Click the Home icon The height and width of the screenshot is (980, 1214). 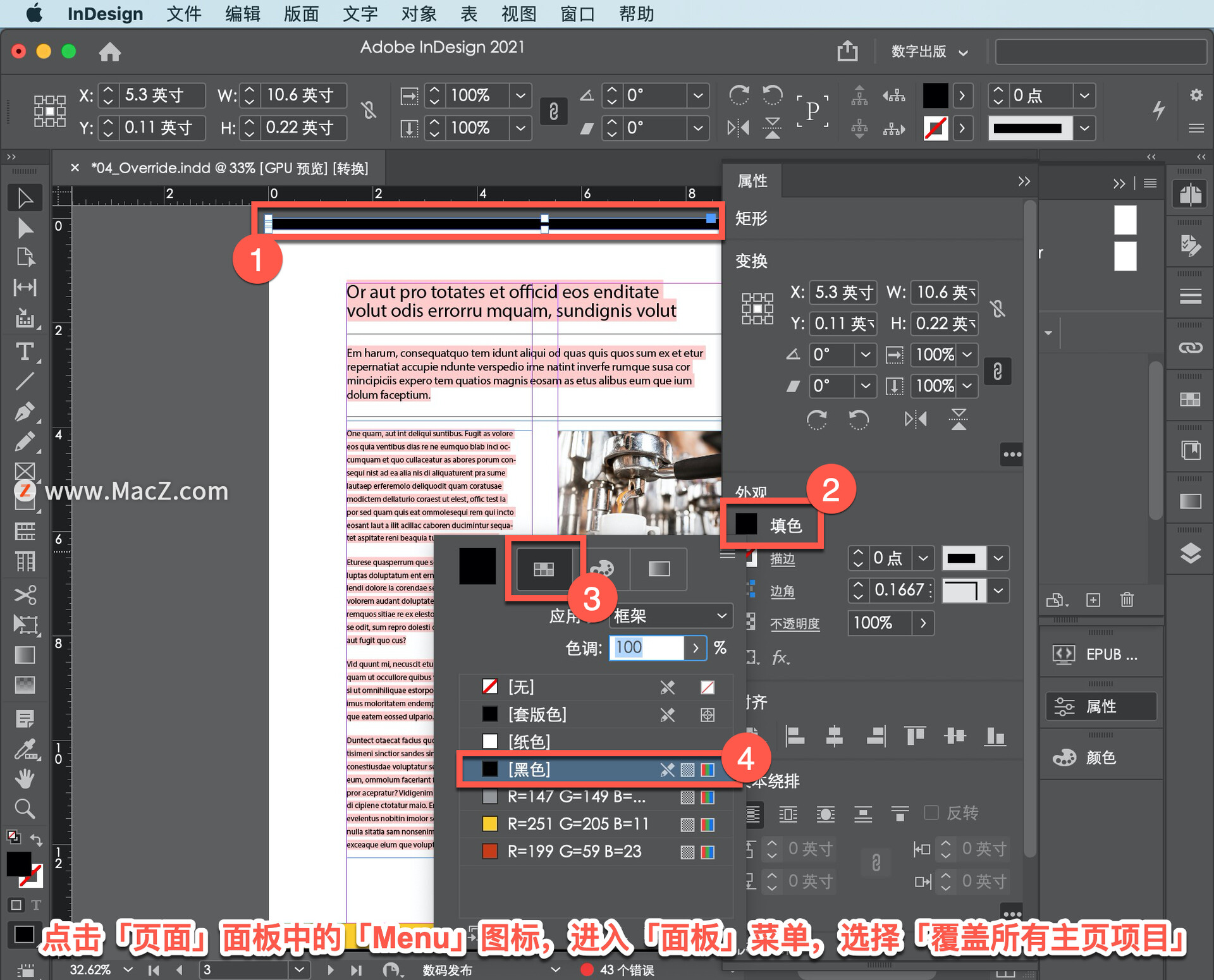pos(109,51)
